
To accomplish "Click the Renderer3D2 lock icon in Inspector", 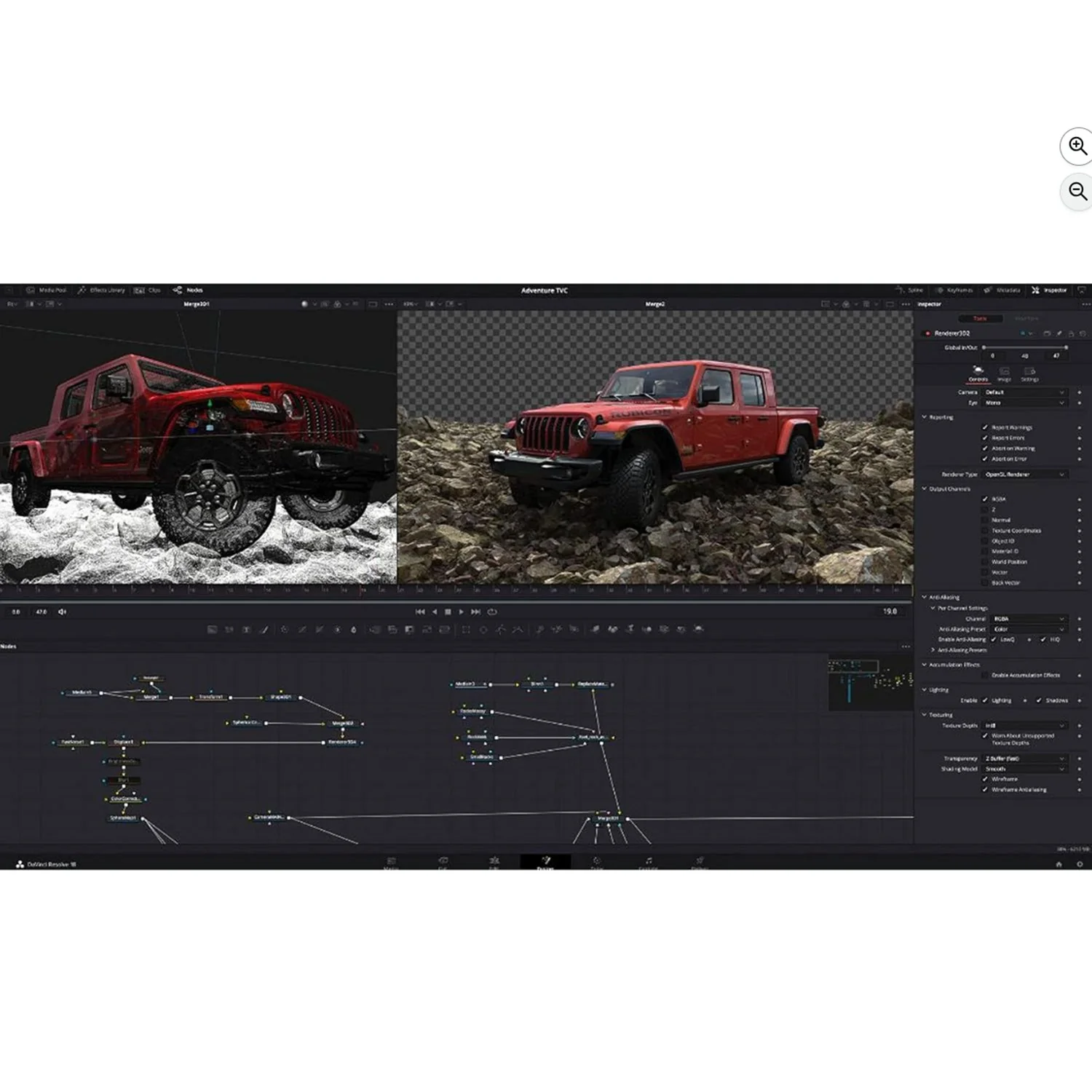I will [x=1071, y=333].
